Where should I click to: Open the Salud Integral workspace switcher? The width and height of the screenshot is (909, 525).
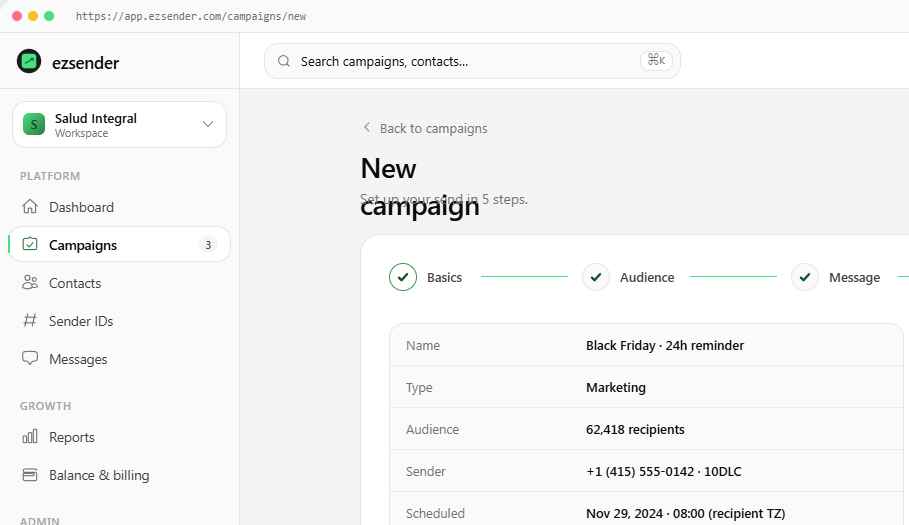119,125
